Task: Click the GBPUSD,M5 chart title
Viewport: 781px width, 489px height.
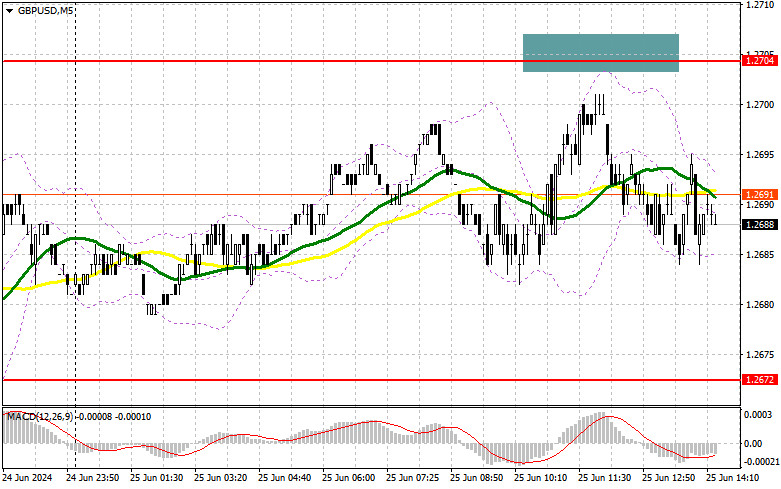Action: pyautogui.click(x=45, y=10)
